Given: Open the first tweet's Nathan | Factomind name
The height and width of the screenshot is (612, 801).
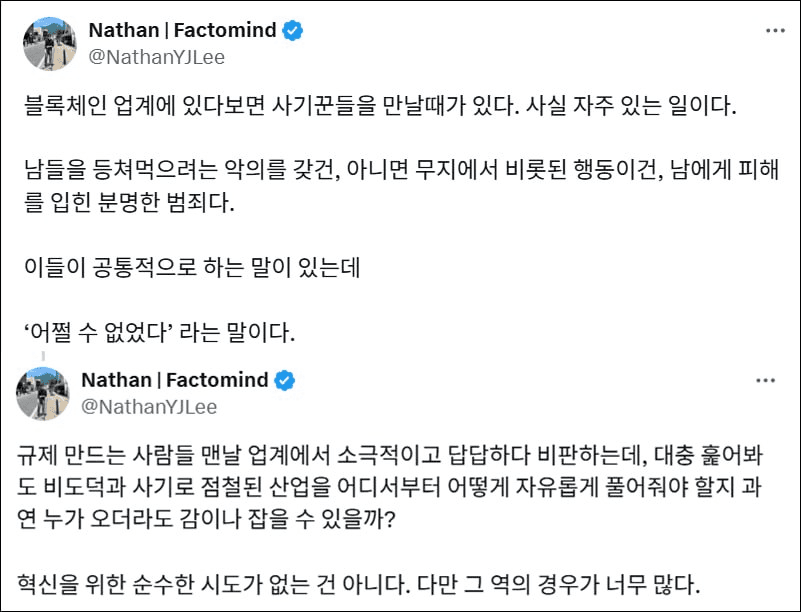Looking at the screenshot, I should pyautogui.click(x=182, y=31).
